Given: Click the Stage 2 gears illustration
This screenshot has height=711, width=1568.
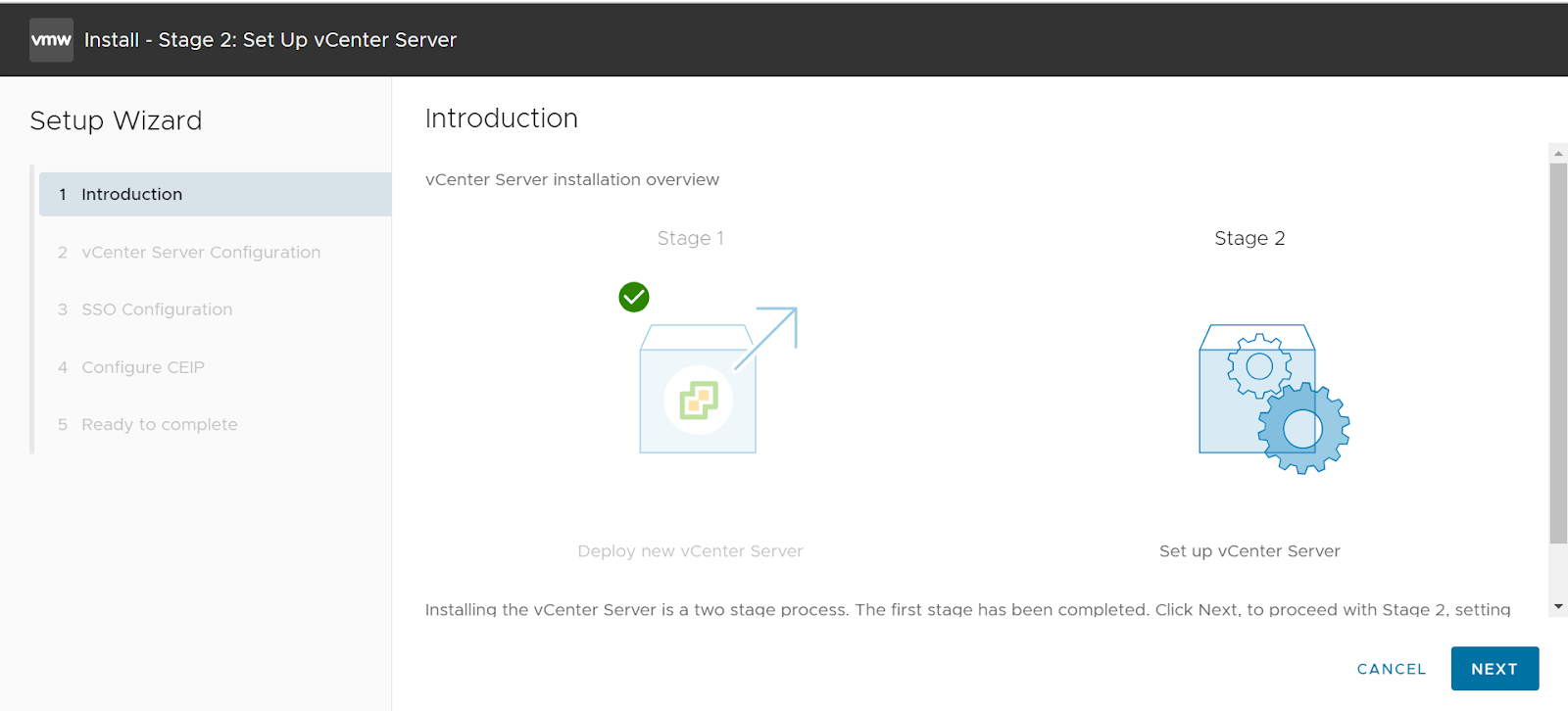Looking at the screenshot, I should point(1274,399).
